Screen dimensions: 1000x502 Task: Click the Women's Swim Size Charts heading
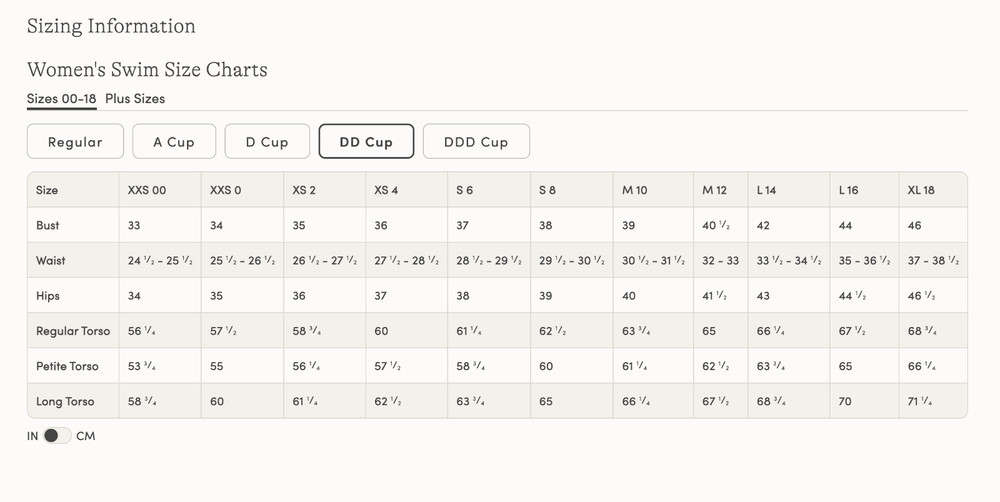coord(147,69)
